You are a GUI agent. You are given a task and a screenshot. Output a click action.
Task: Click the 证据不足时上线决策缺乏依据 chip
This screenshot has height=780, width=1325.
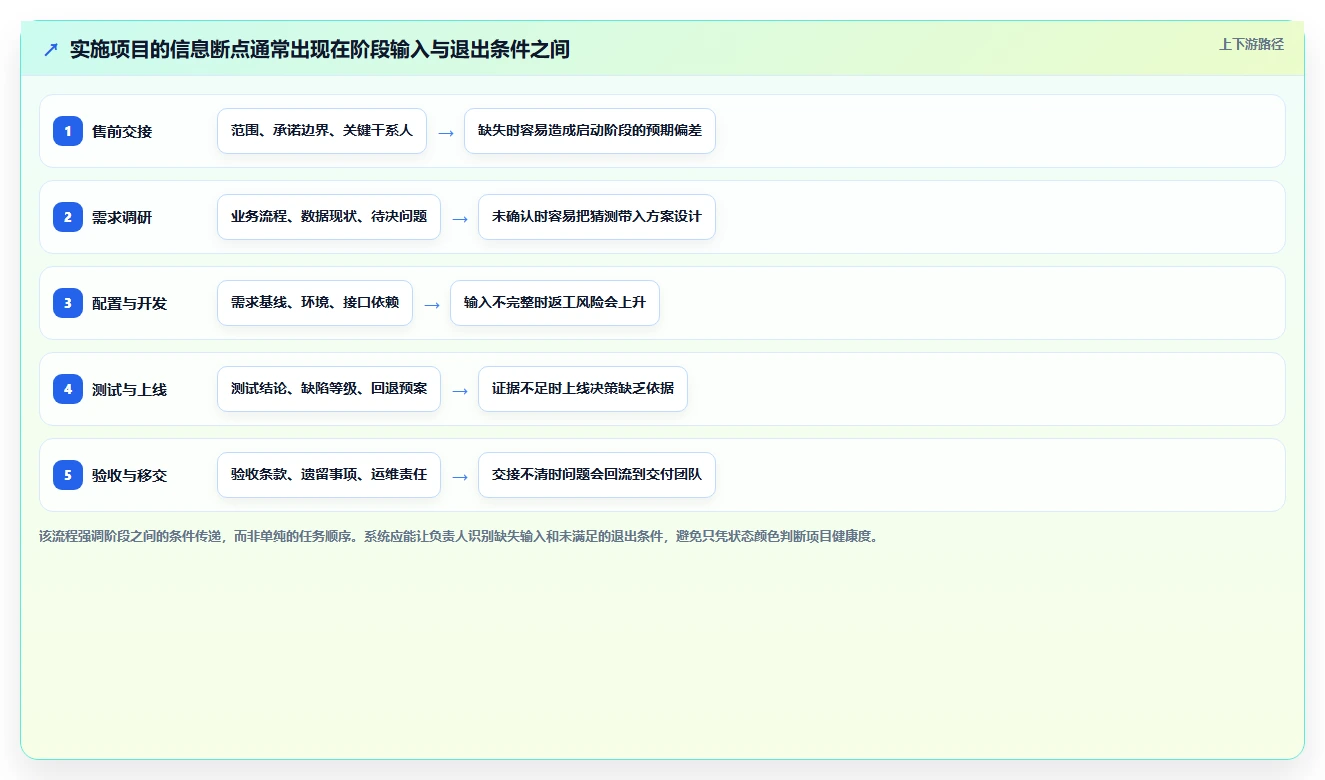583,389
